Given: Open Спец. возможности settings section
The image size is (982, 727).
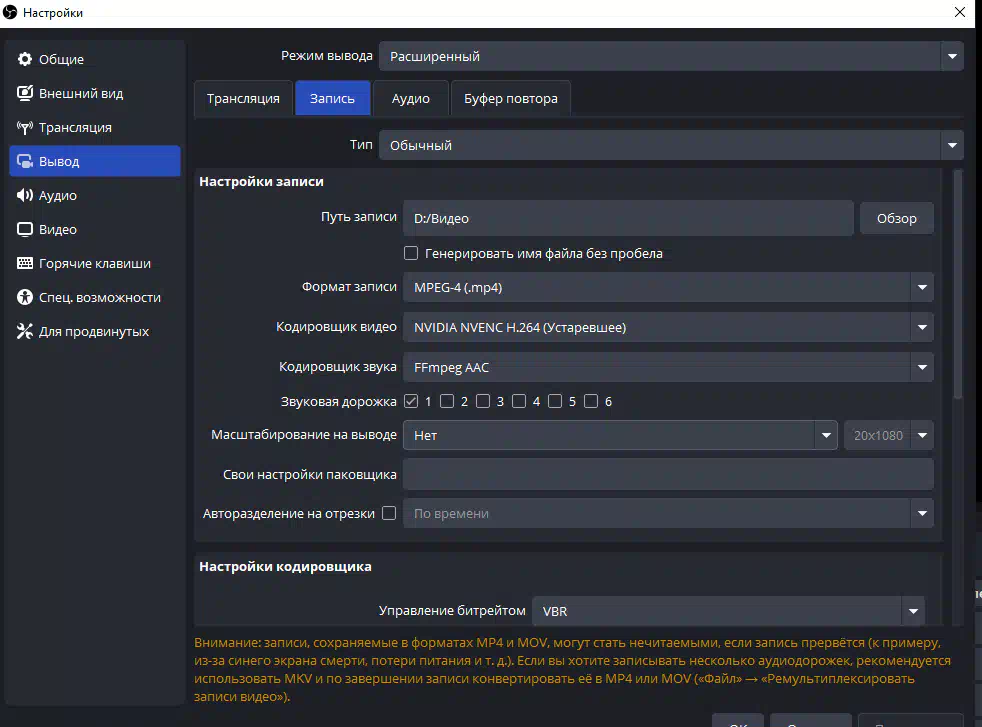Looking at the screenshot, I should [x=95, y=297].
